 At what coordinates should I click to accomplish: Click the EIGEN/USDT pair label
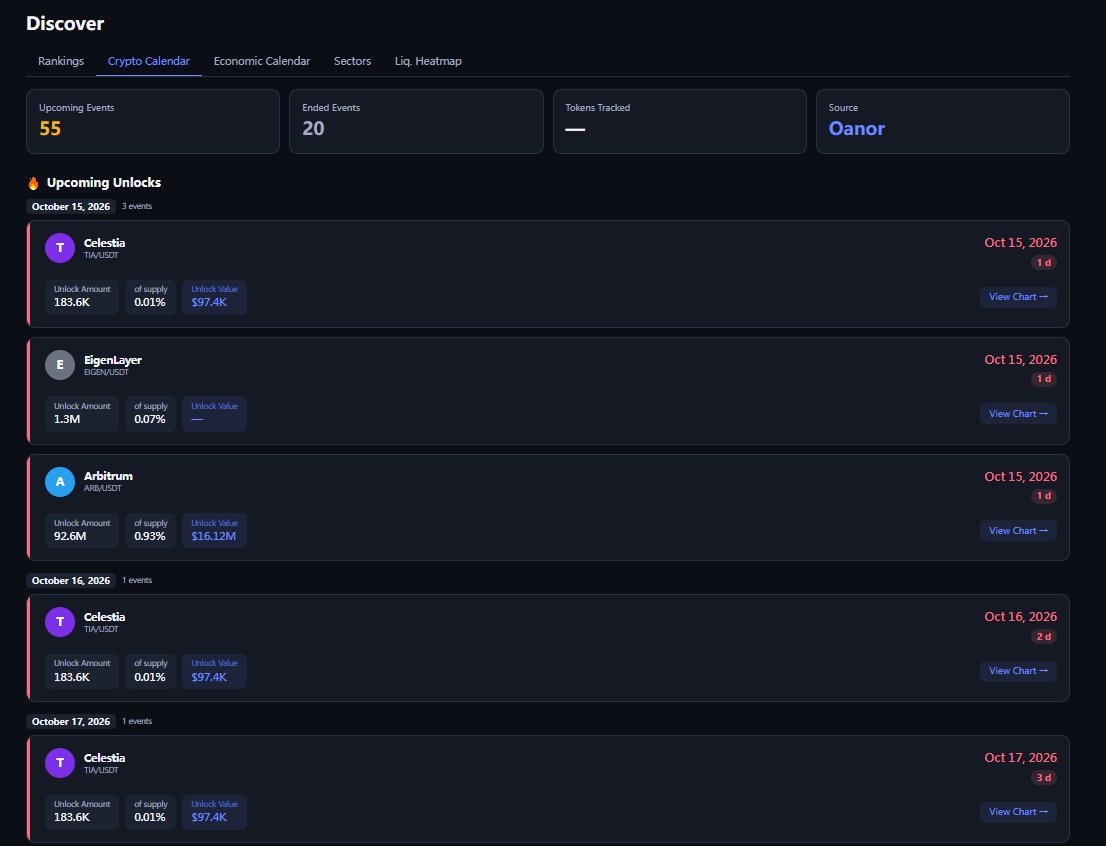107,372
